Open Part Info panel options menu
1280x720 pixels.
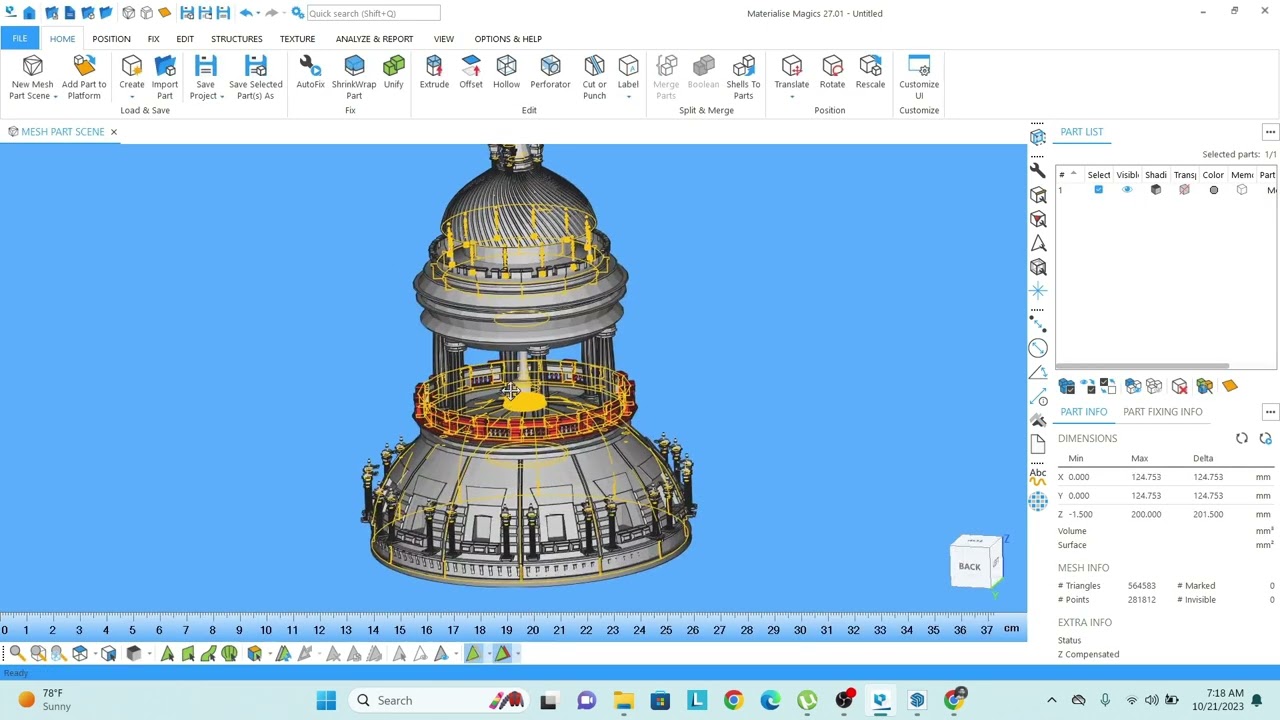click(x=1270, y=412)
